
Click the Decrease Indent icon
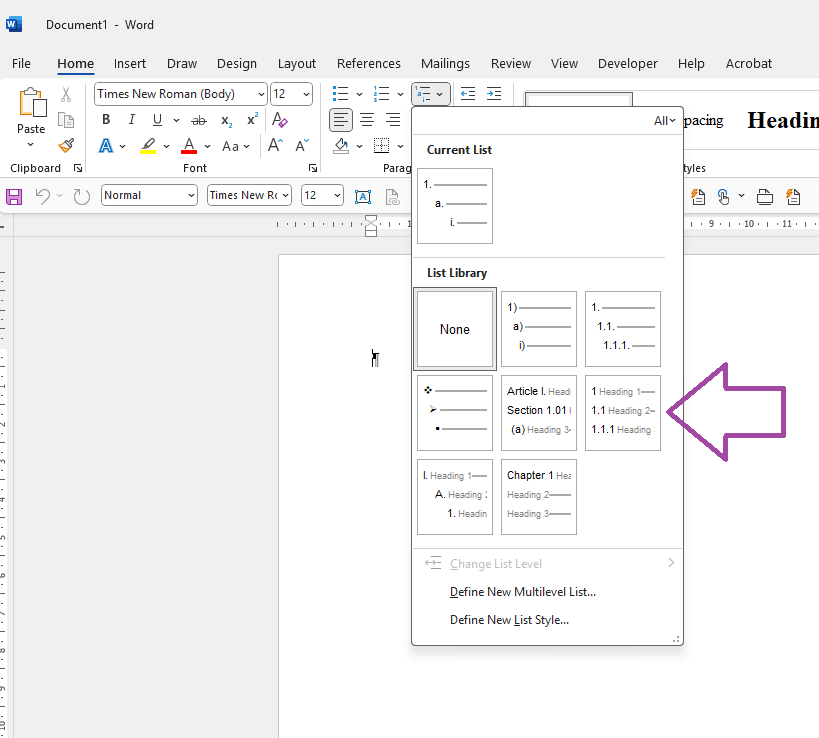tap(468, 94)
